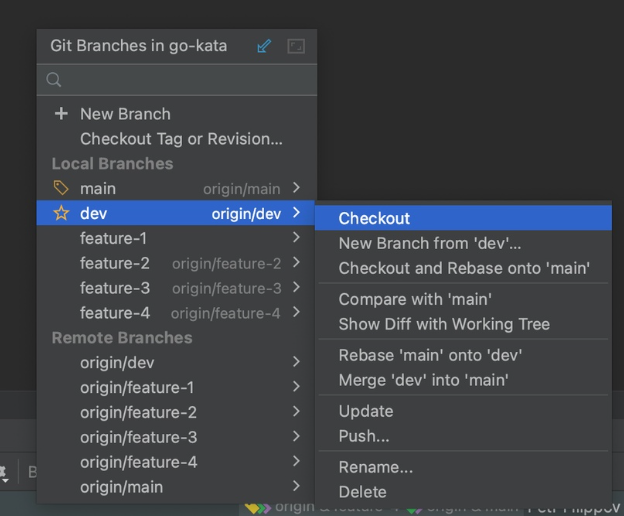This screenshot has height=516, width=624.
Task: Select Checkout from the dev submenu
Action: click(374, 218)
